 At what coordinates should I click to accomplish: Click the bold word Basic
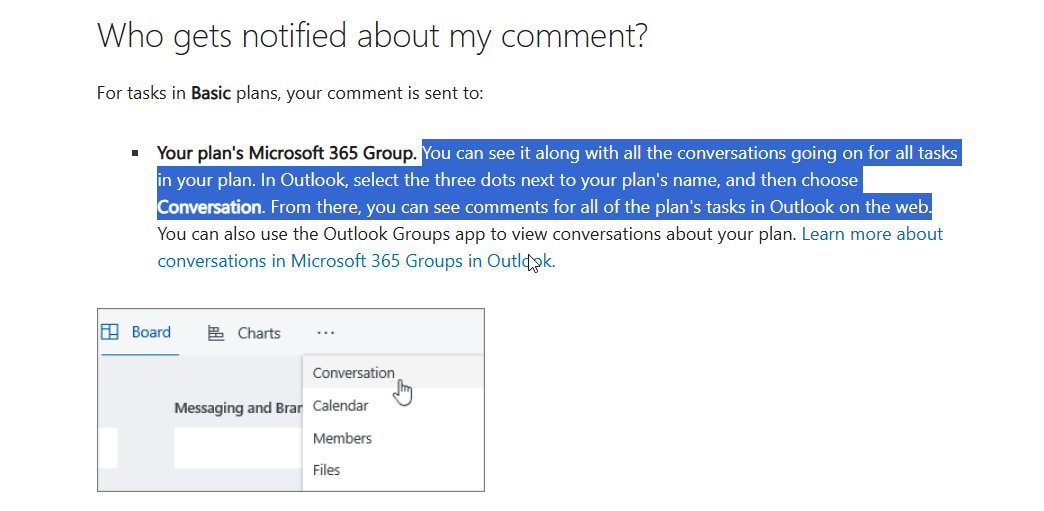click(x=210, y=93)
